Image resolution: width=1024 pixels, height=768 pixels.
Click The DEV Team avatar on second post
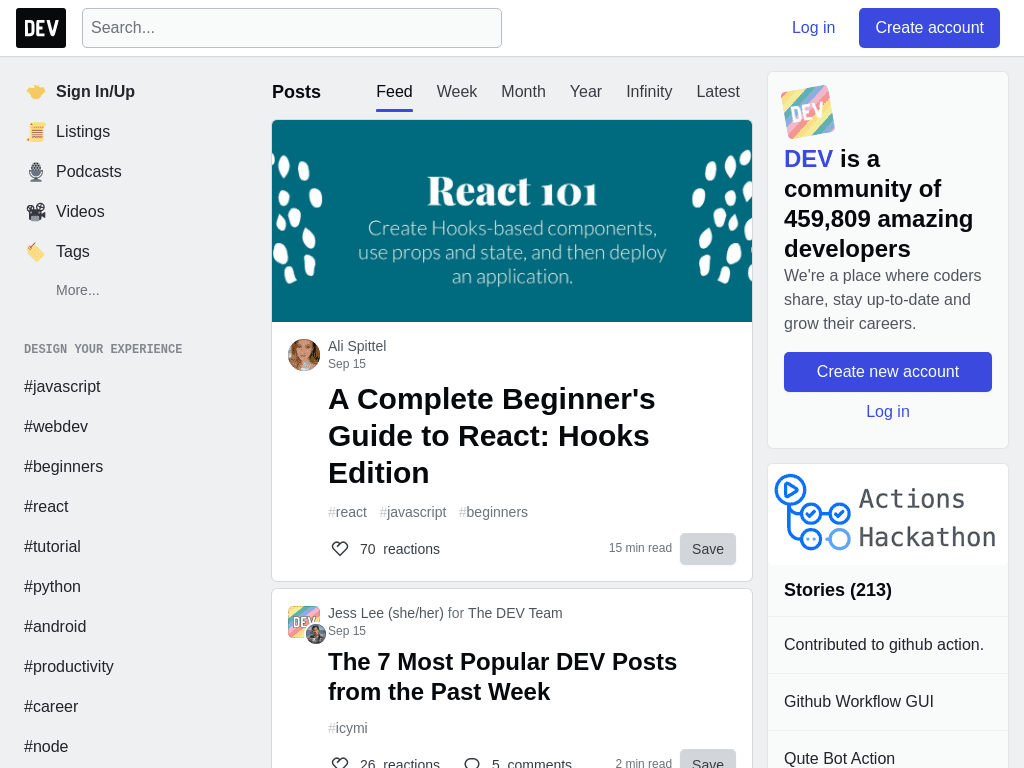(x=304, y=622)
